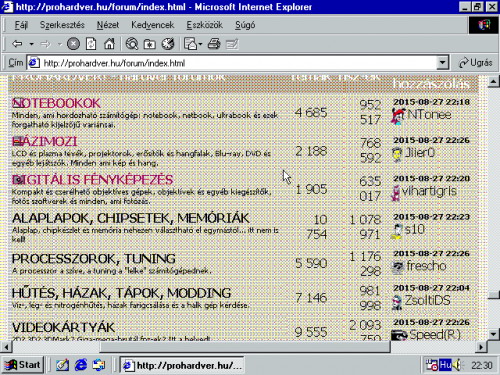Image resolution: width=500 pixels, height=375 pixels.
Task: Open the Súgó menu
Action: pos(245,25)
